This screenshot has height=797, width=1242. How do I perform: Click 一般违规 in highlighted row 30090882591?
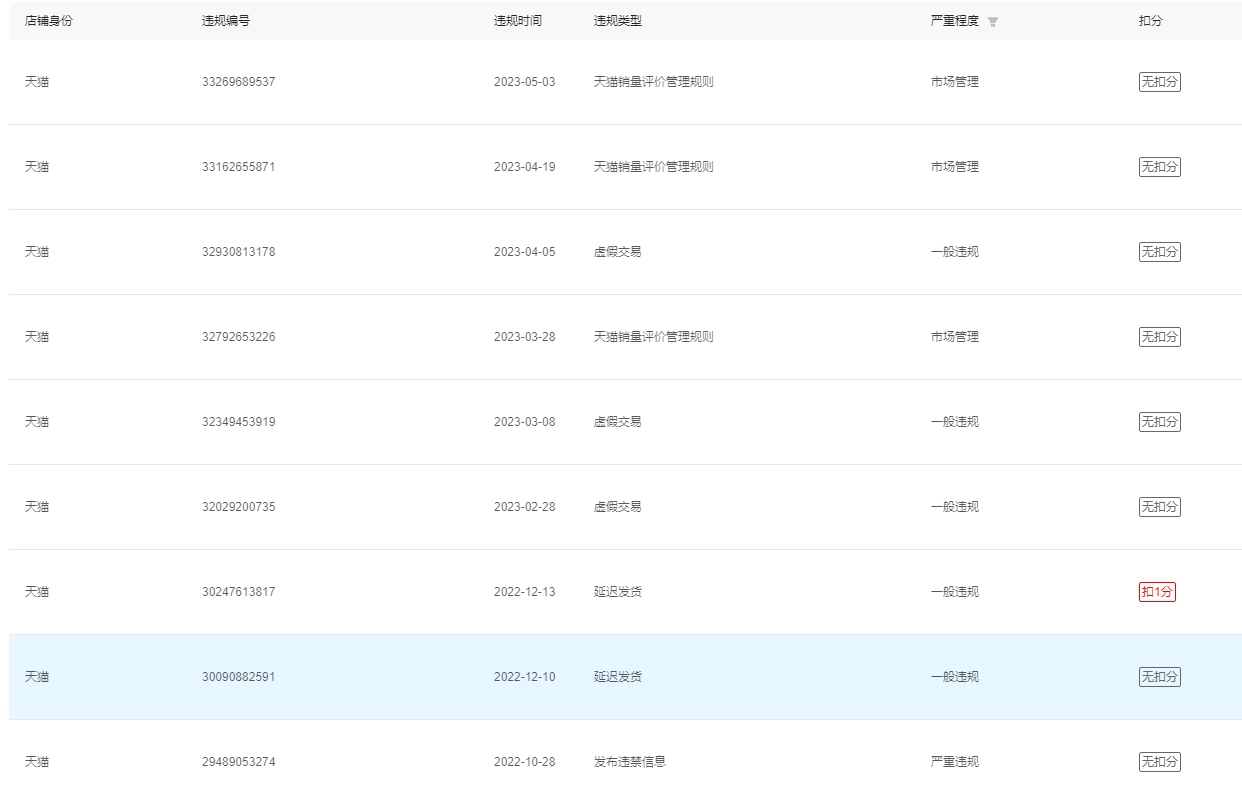coord(955,677)
